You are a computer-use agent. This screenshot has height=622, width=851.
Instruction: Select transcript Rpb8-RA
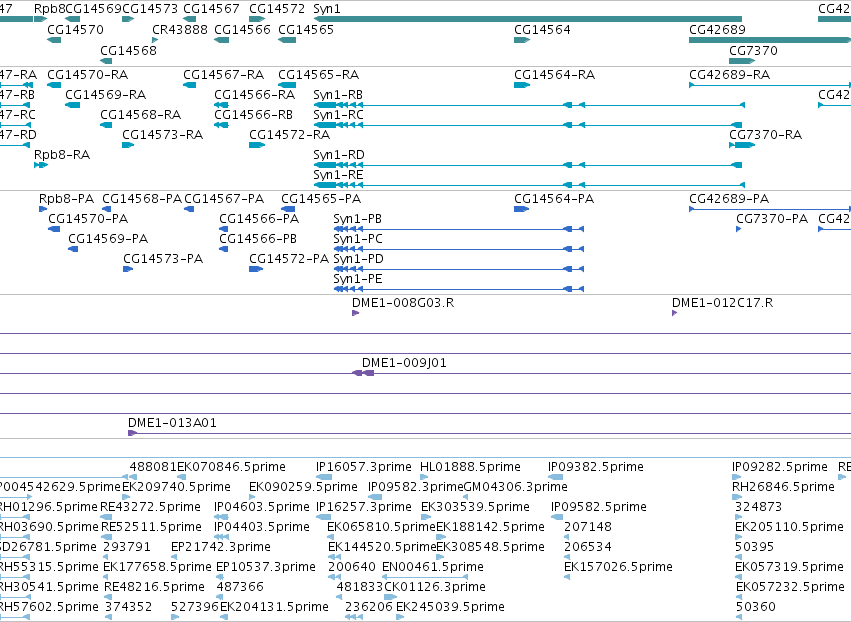tap(41, 164)
